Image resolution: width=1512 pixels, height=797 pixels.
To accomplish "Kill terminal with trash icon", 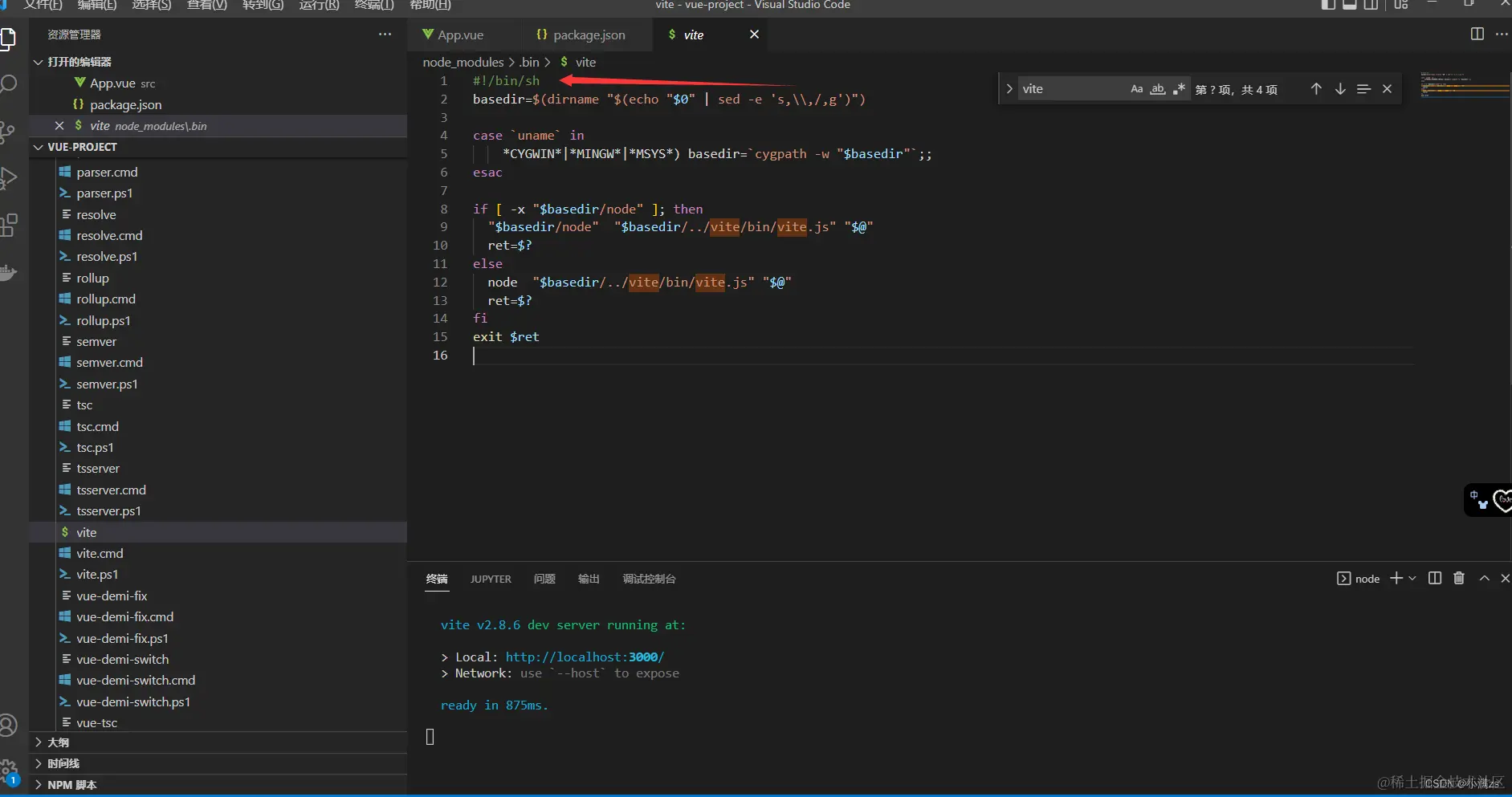I will [1459, 578].
